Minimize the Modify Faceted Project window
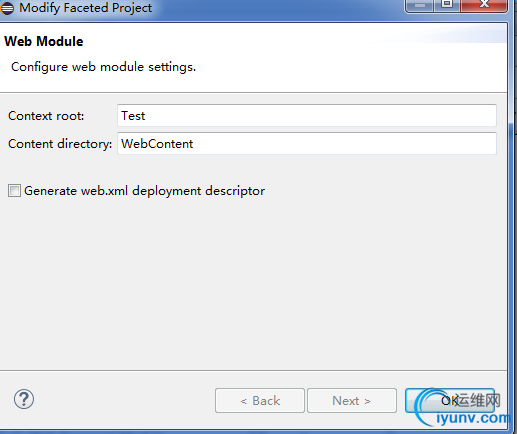The image size is (517, 434). point(419,6)
